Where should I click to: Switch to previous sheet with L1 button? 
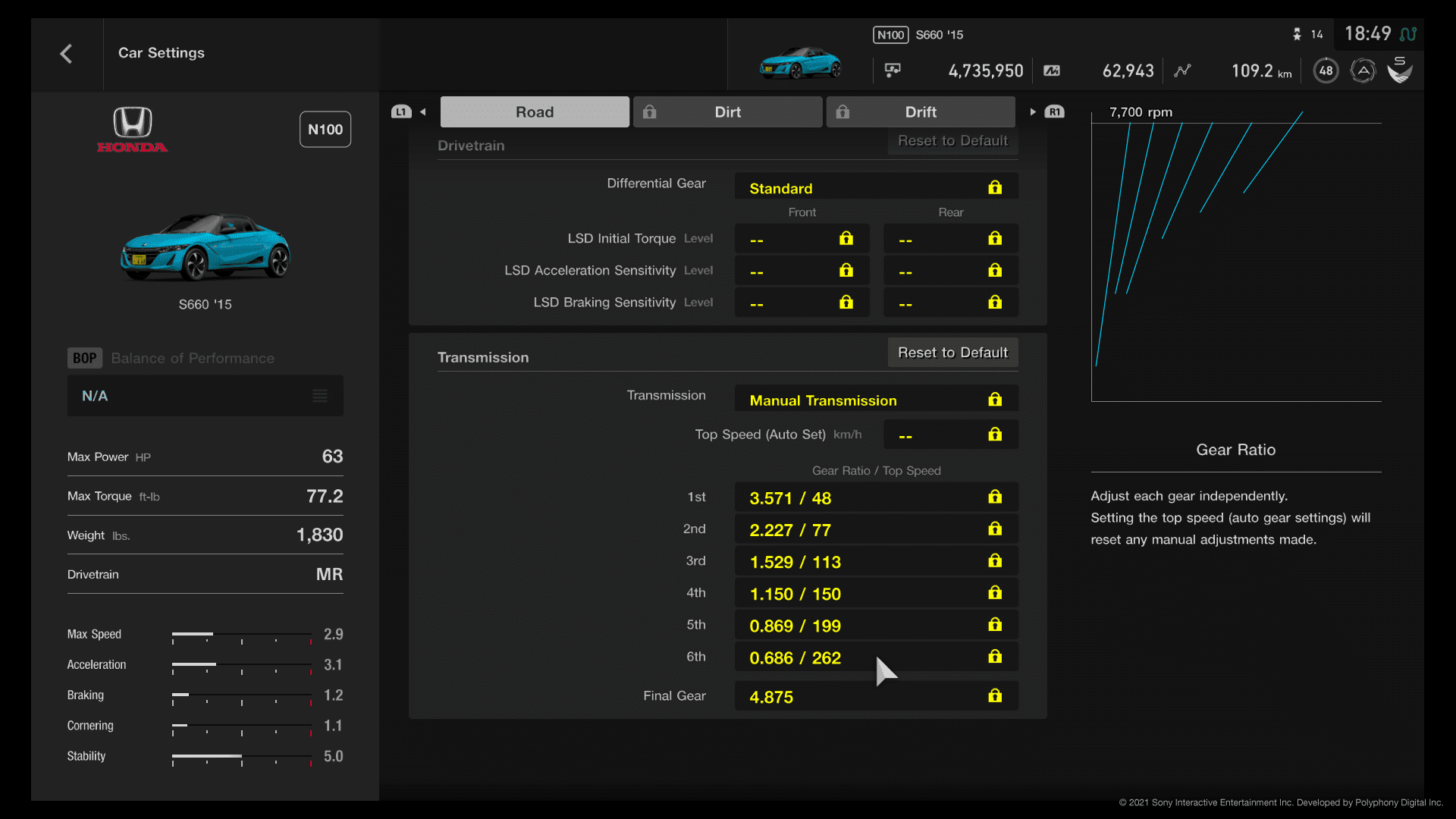[x=401, y=111]
